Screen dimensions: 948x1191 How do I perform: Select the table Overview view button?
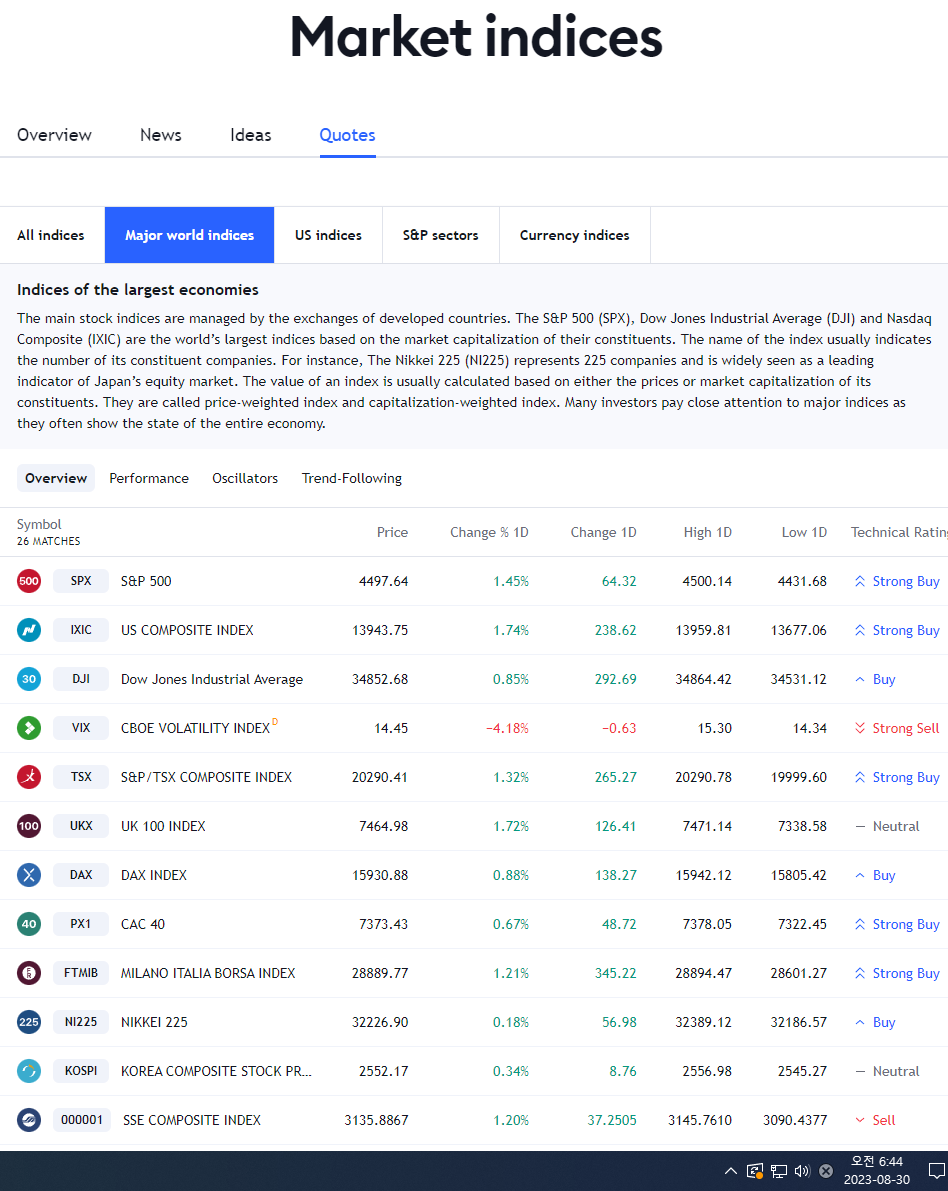pos(56,478)
